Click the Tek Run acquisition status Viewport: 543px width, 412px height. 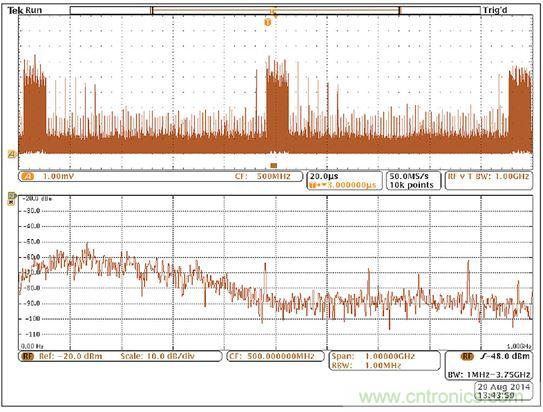(25, 10)
